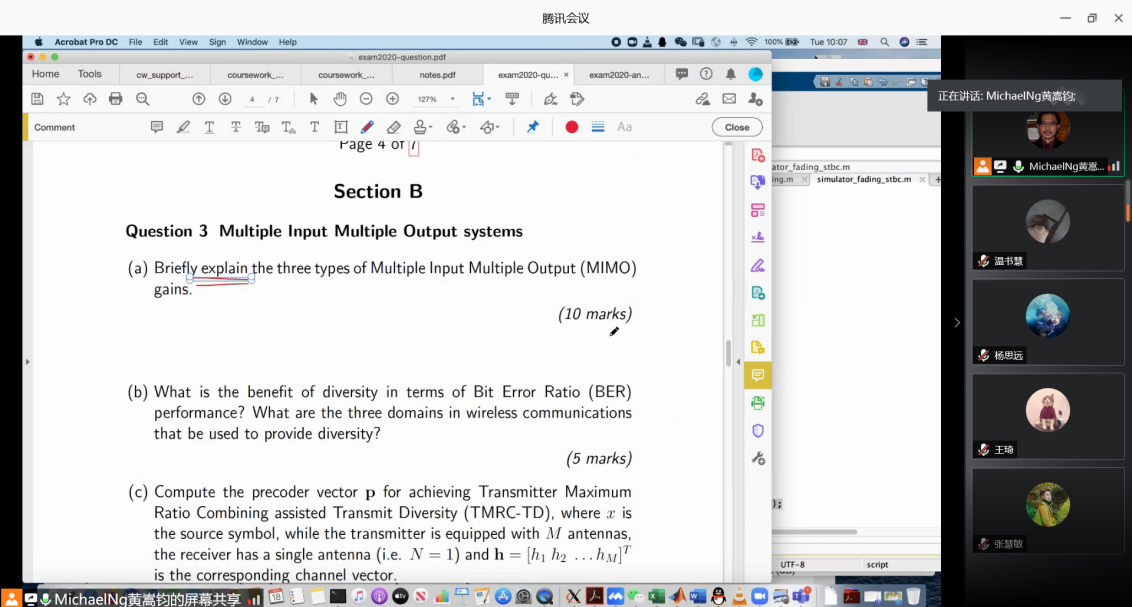Expand the participant panel chevron

pyautogui.click(x=957, y=323)
